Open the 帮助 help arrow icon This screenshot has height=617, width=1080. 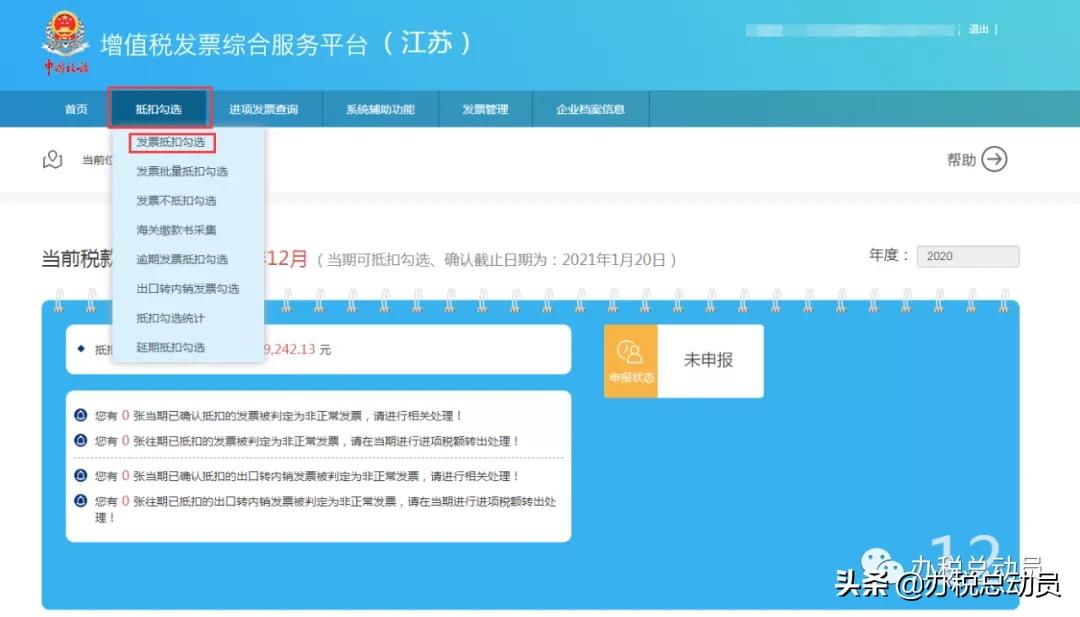(995, 159)
